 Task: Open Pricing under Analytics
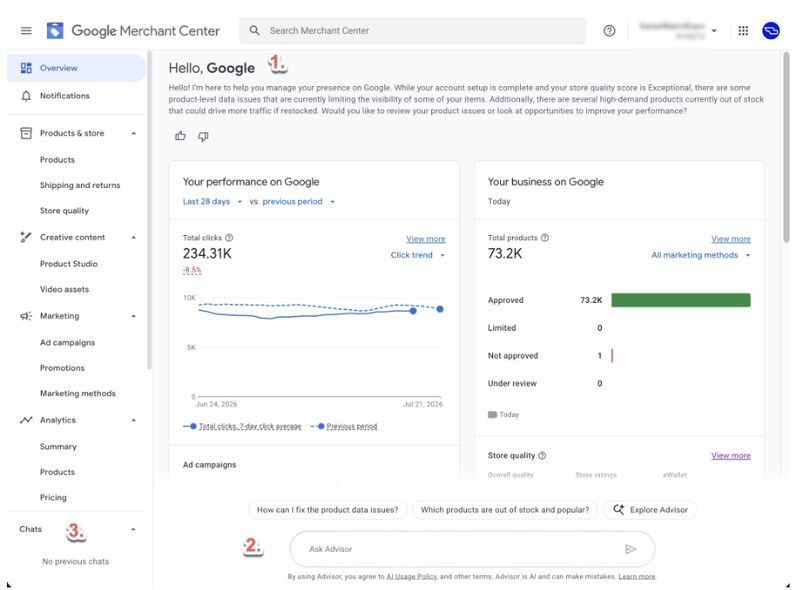53,498
